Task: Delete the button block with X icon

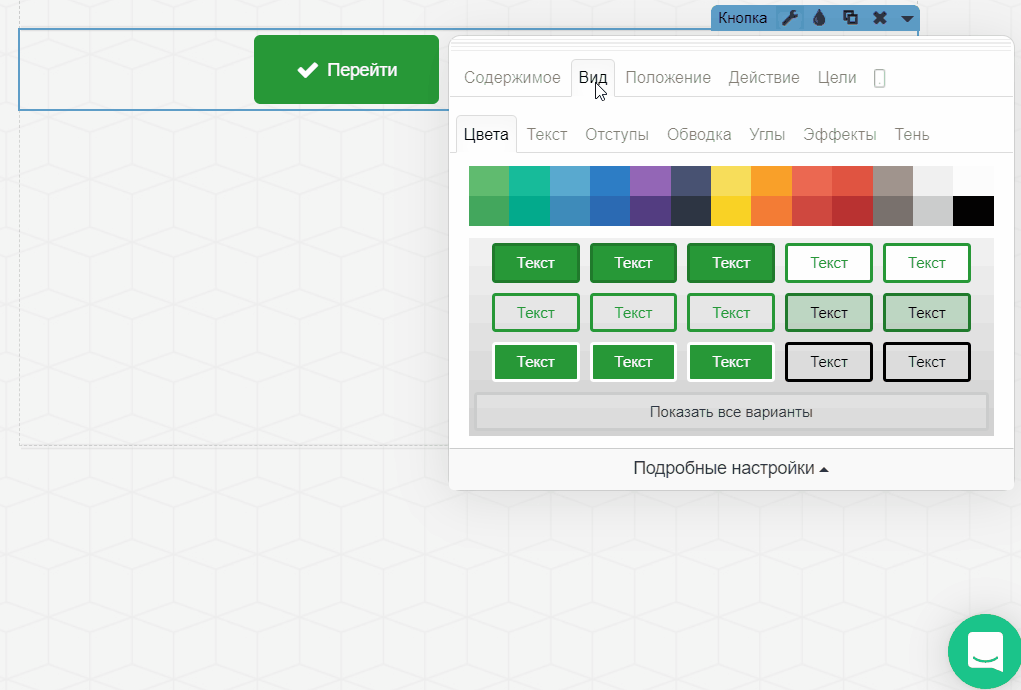Action: (879, 18)
